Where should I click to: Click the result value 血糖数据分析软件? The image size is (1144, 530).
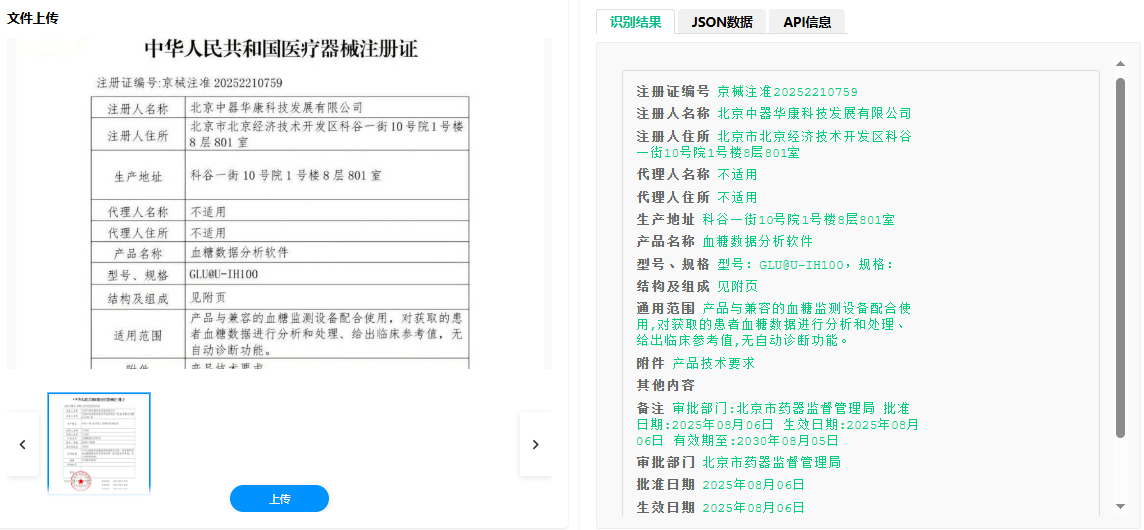[757, 241]
